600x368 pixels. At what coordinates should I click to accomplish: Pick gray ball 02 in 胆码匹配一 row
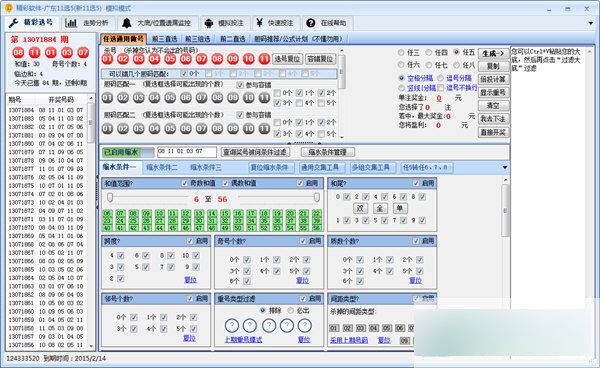[123, 98]
